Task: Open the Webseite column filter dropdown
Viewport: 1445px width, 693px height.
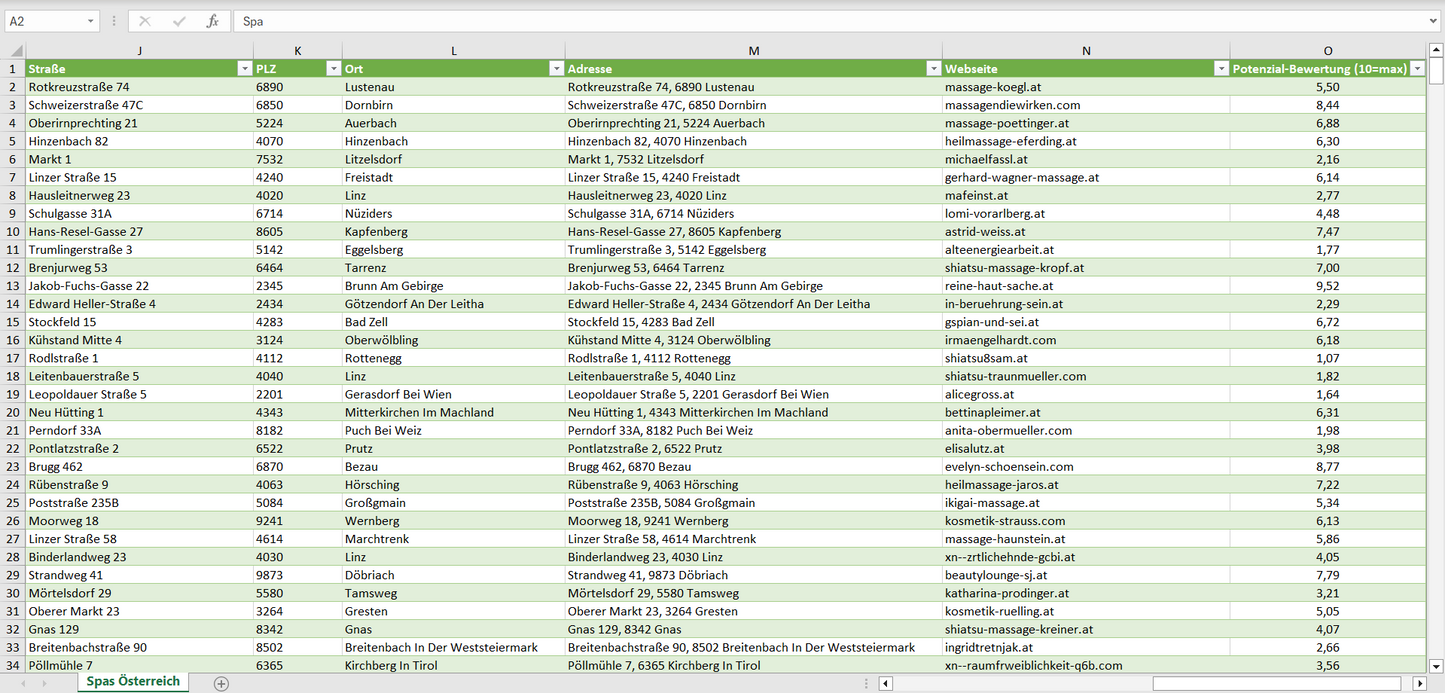Action: click(1221, 69)
